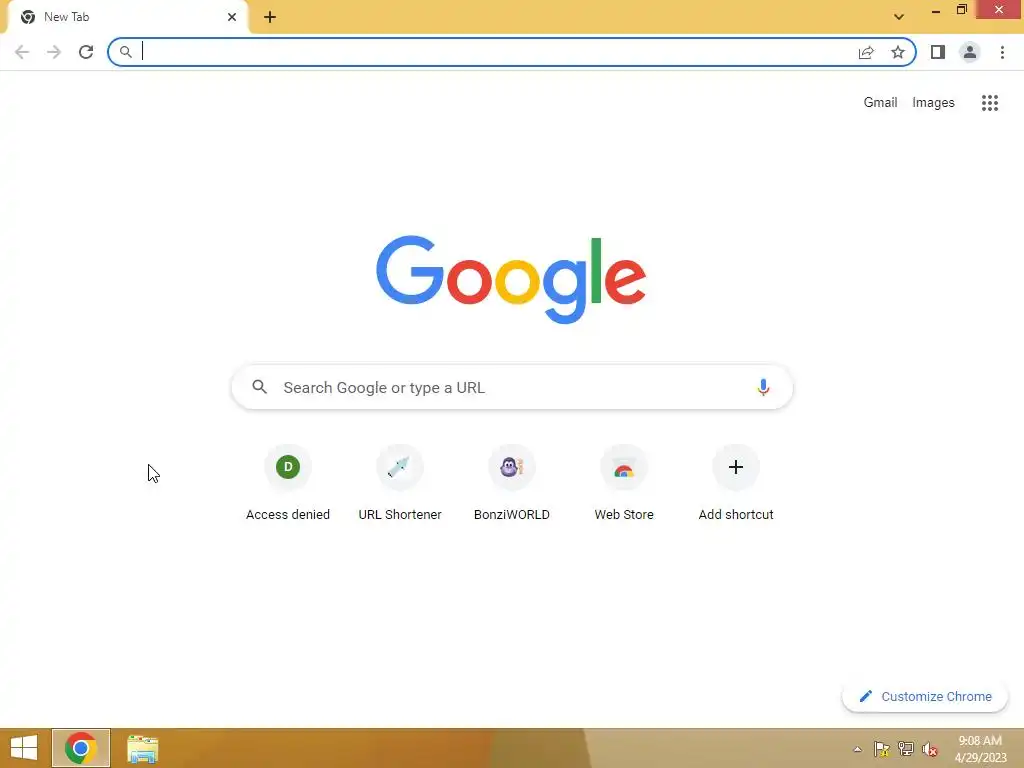
Task: Open the Google apps grid
Action: [x=990, y=103]
